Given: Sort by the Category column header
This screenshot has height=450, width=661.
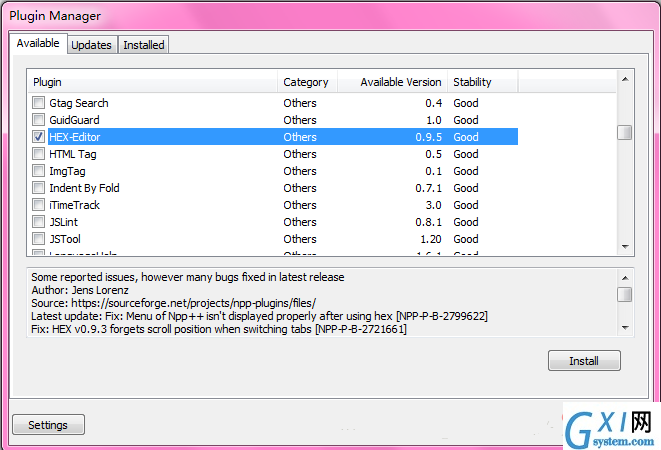Looking at the screenshot, I should coord(307,82).
